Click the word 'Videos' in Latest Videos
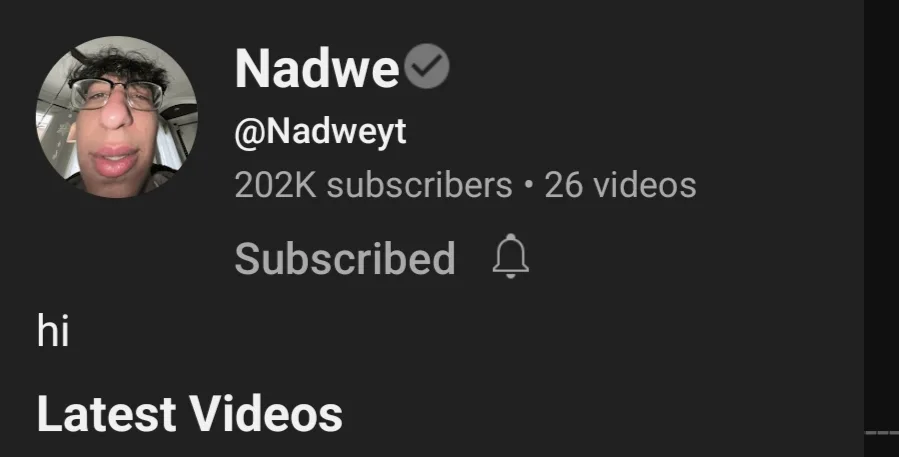Viewport: 899px width, 457px height. pos(266,413)
